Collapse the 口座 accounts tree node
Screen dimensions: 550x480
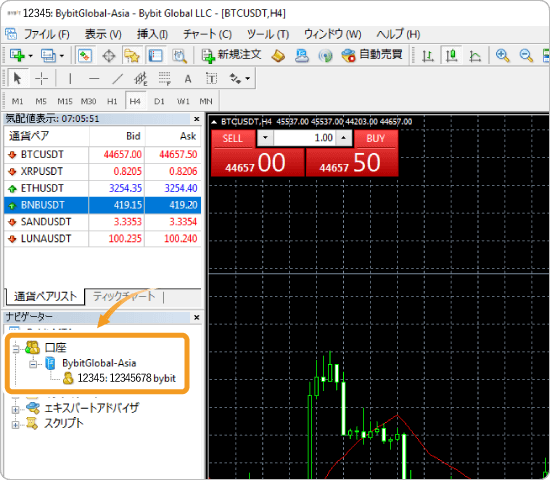click(15, 349)
